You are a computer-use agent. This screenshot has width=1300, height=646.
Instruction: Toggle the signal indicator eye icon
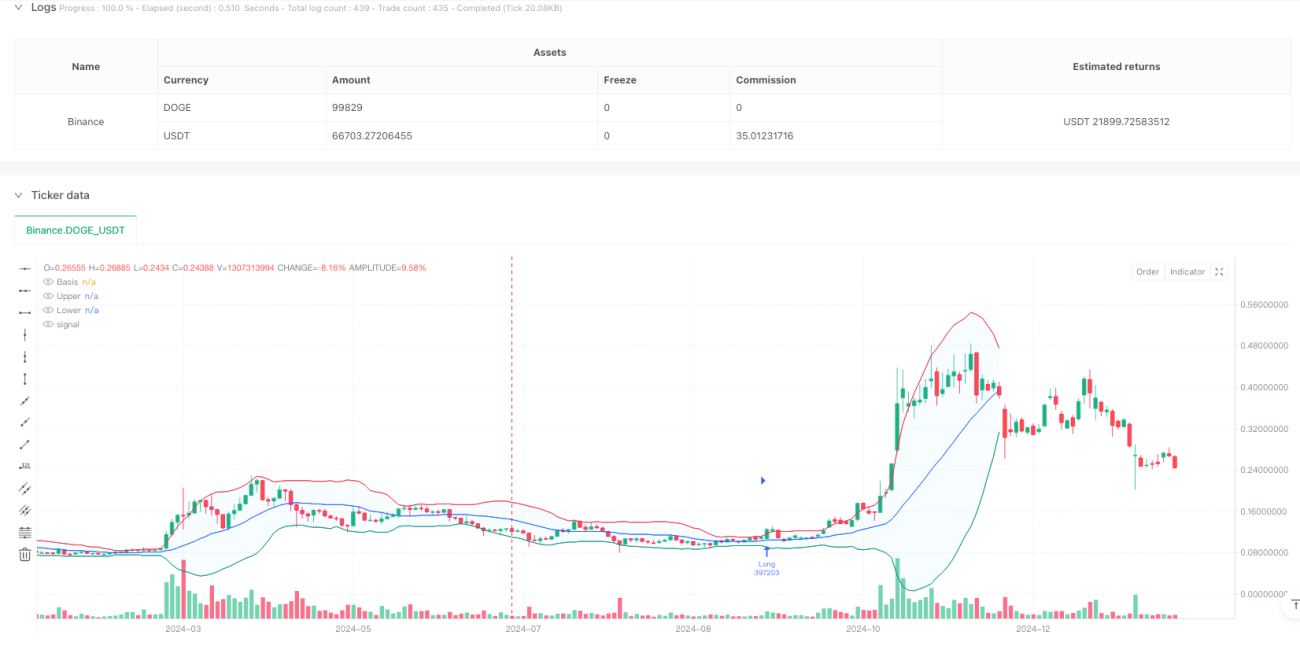pyautogui.click(x=48, y=324)
